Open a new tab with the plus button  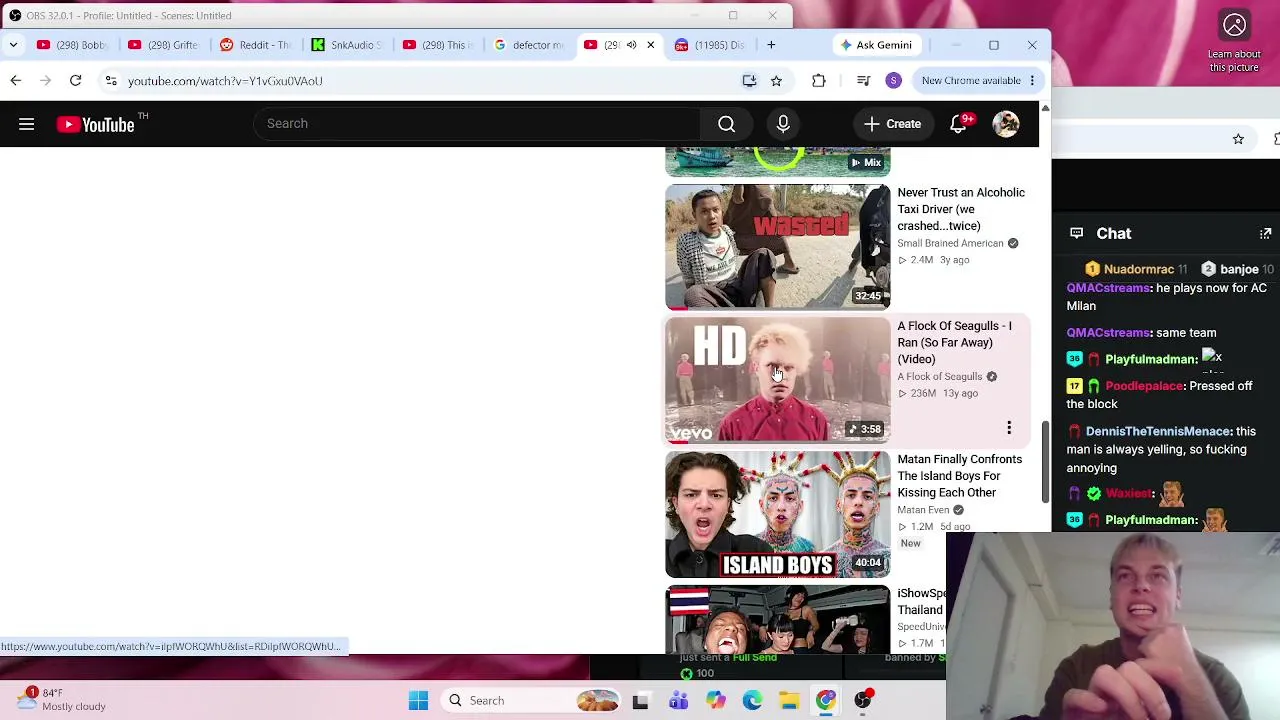click(x=771, y=45)
